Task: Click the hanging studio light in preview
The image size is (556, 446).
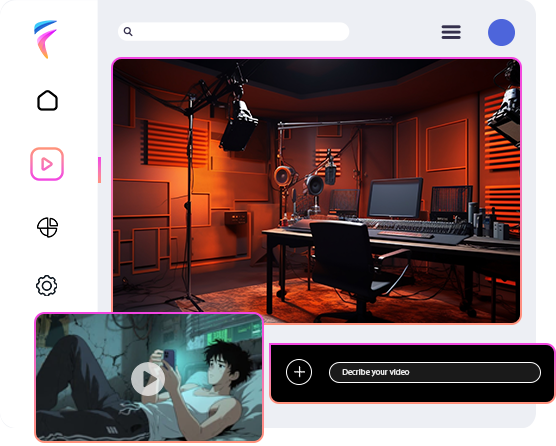Action: [239, 126]
